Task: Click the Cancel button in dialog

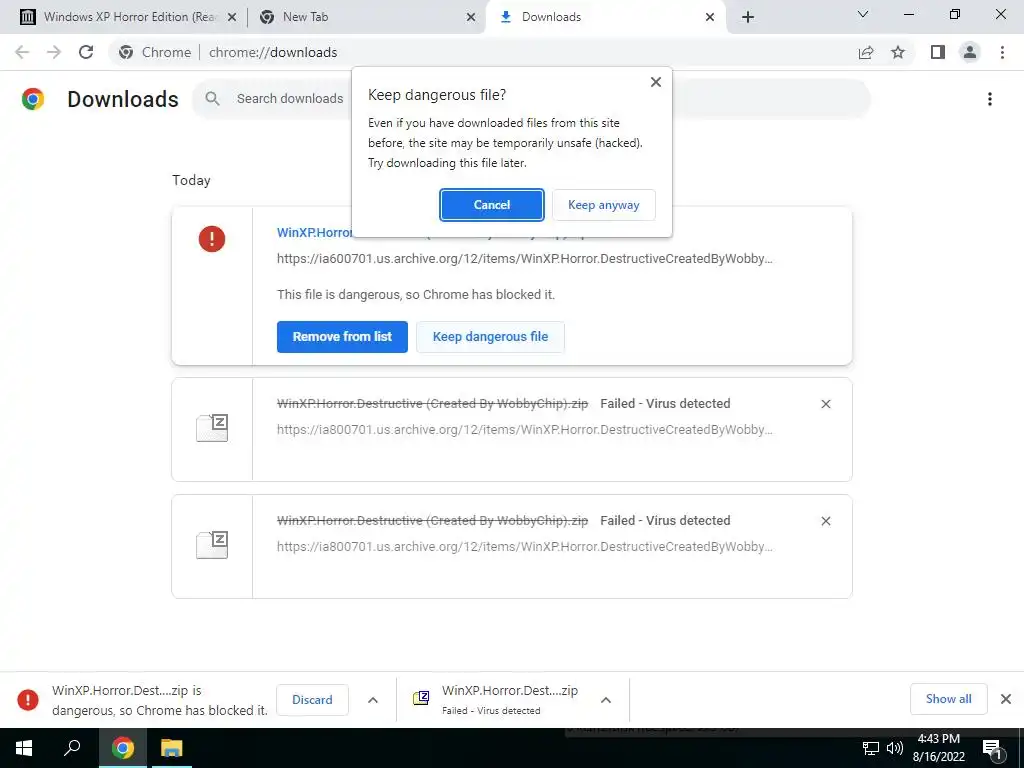Action: pyautogui.click(x=491, y=205)
